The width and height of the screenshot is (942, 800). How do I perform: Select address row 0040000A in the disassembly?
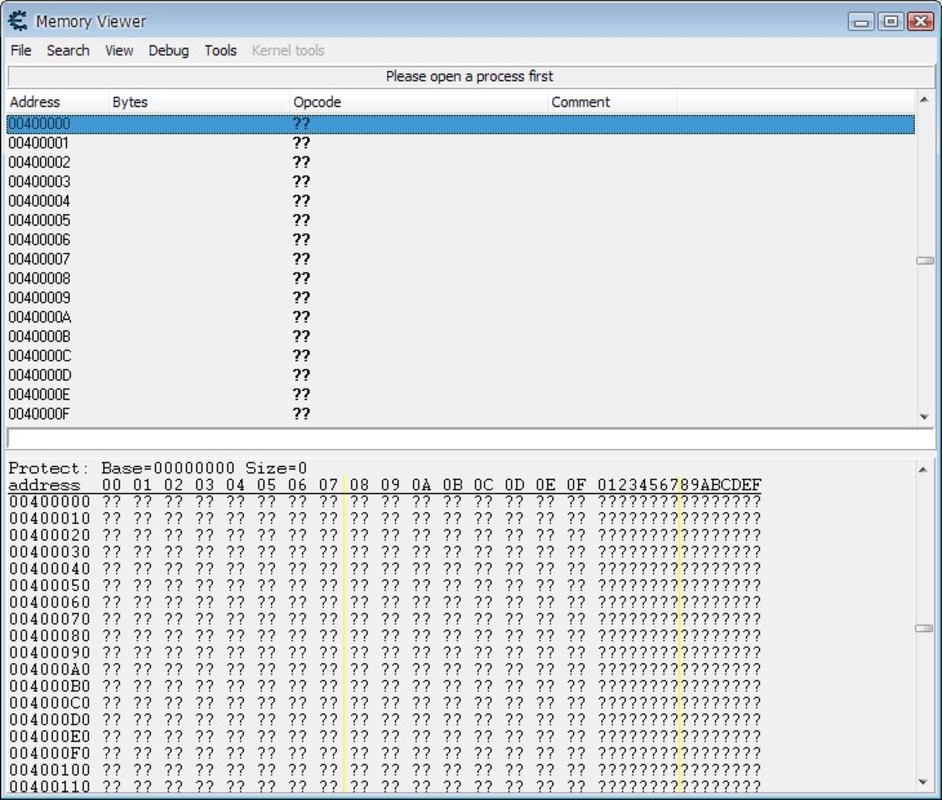tap(300, 317)
